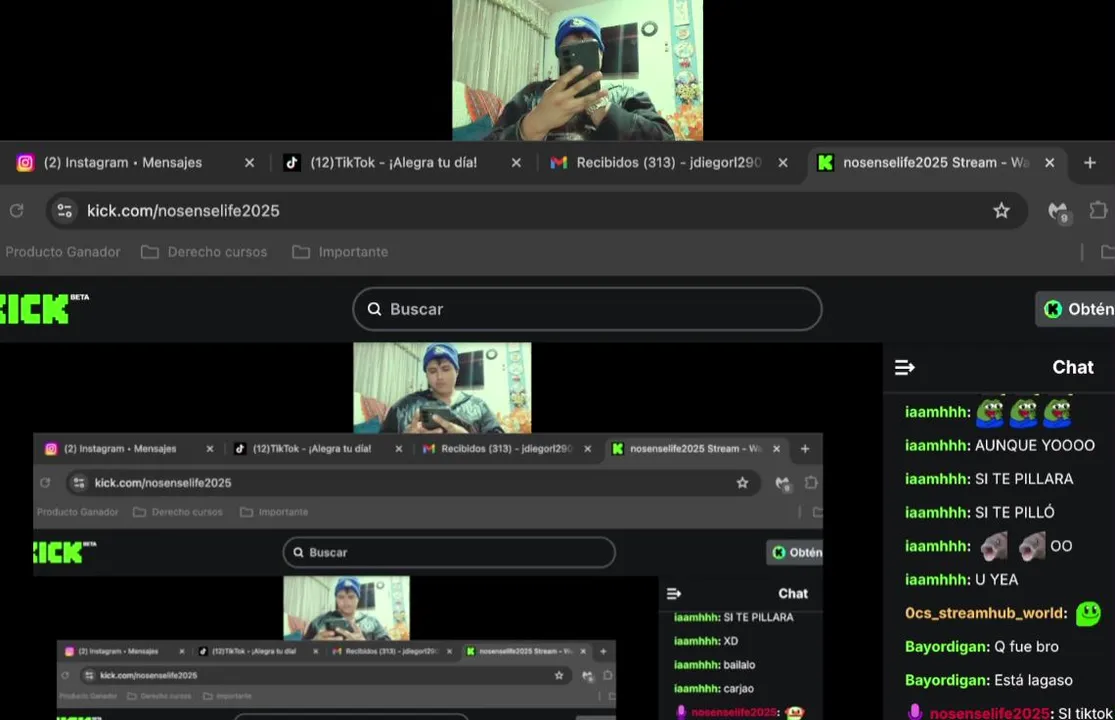The image size is (1115, 720).
Task: Click the top webcam feed above the tabs
Action: [577, 70]
